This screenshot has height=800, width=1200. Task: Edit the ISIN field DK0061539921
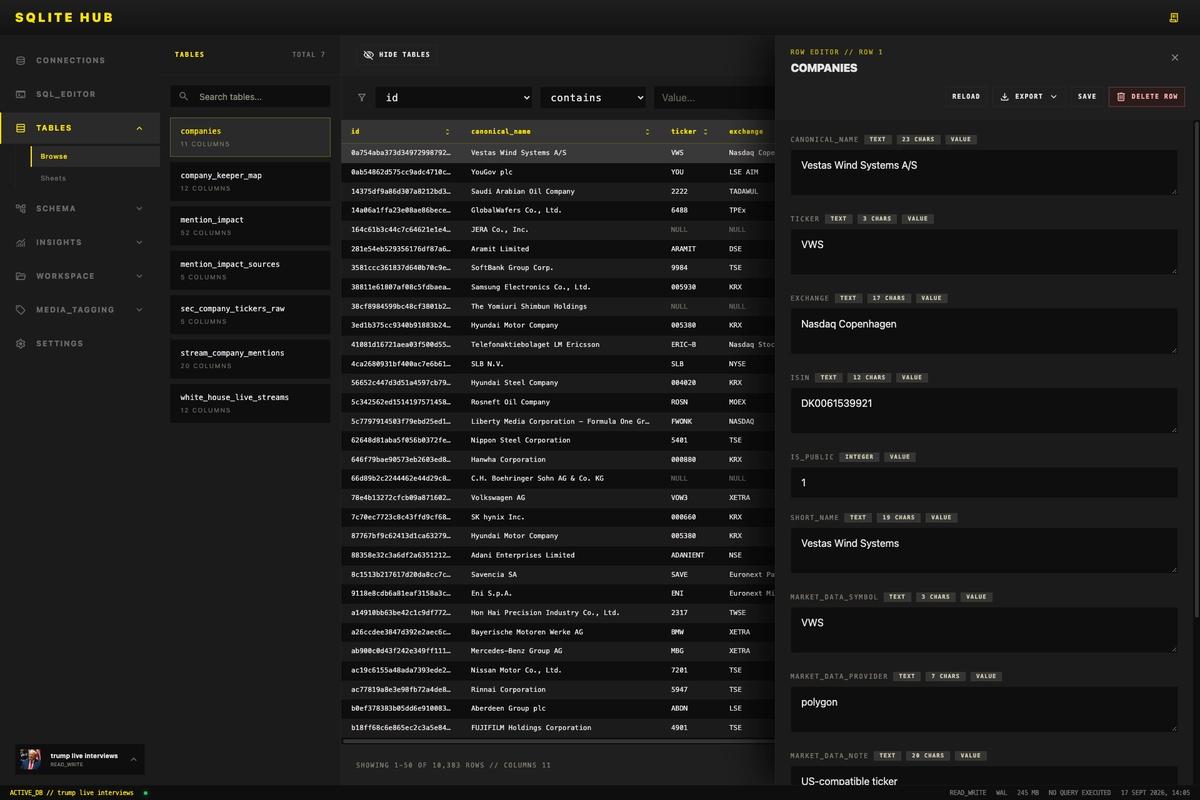click(x=984, y=411)
